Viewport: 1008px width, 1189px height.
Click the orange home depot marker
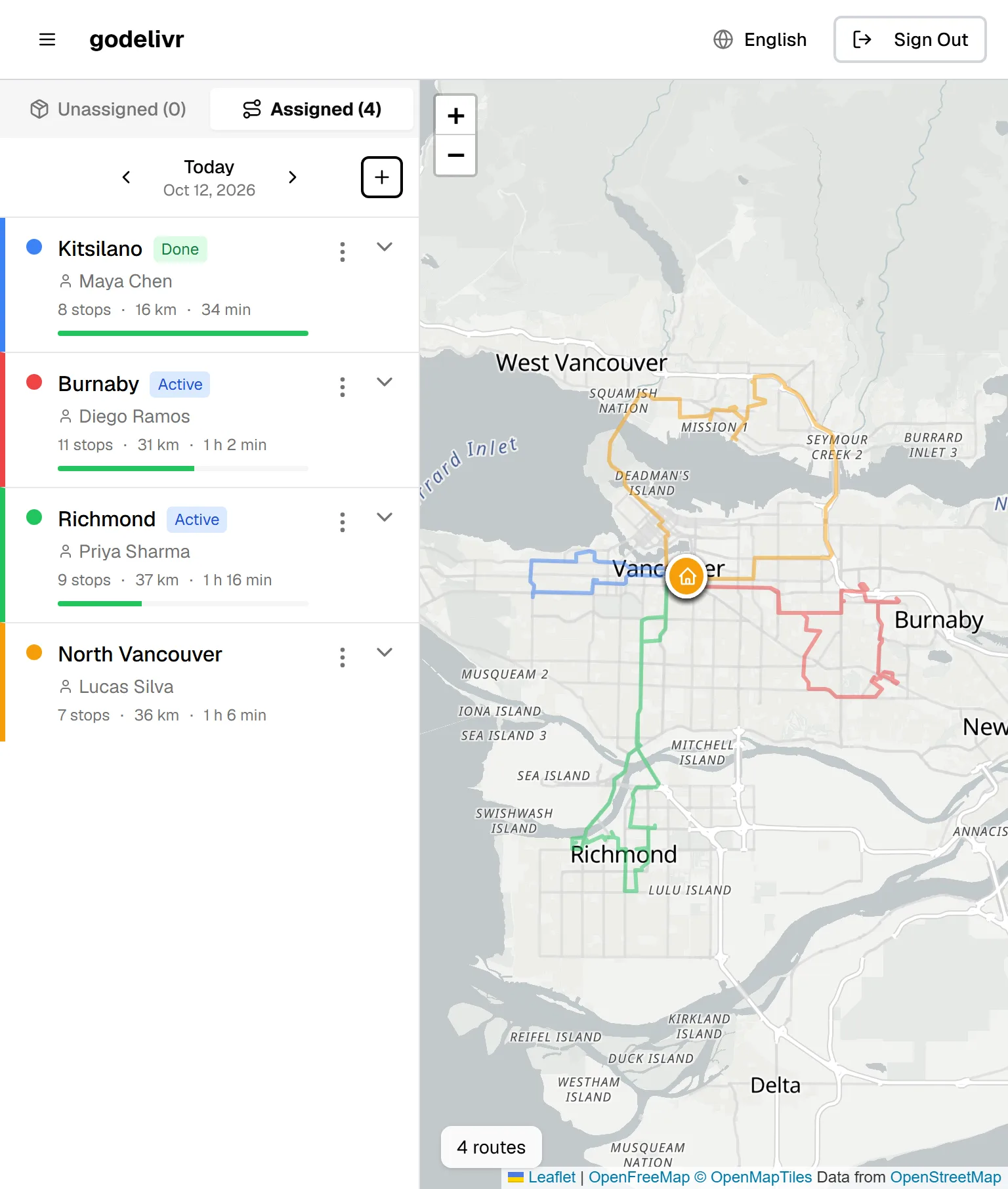(x=686, y=576)
